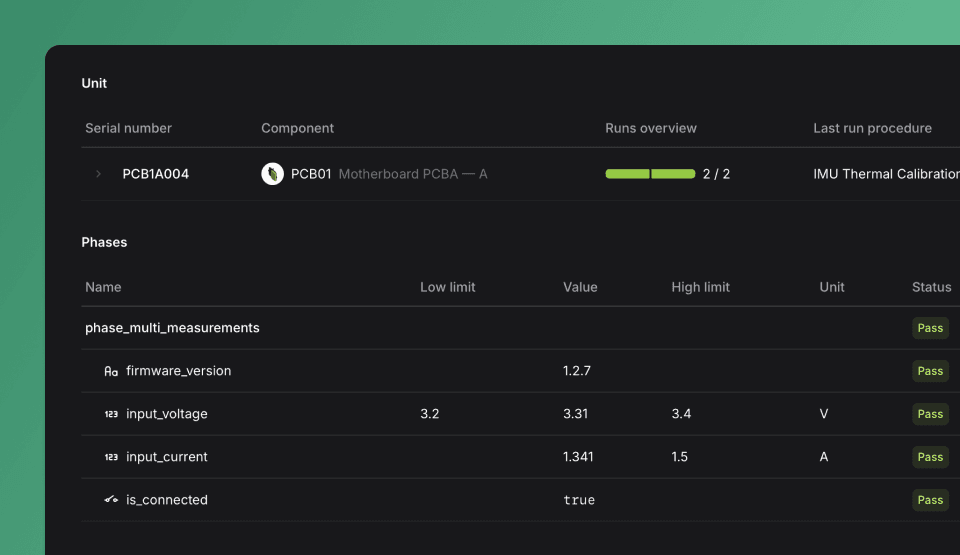Viewport: 960px width, 555px height.
Task: Click the Pass badge for phase_multi_measurements
Action: point(931,328)
